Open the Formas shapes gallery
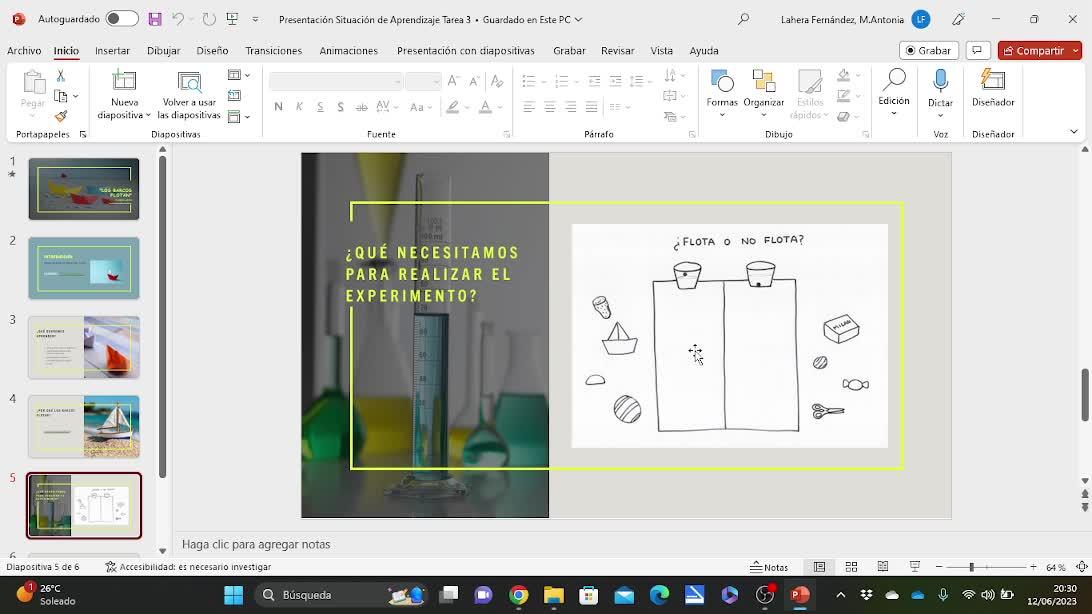This screenshot has width=1092, height=614. (721, 88)
